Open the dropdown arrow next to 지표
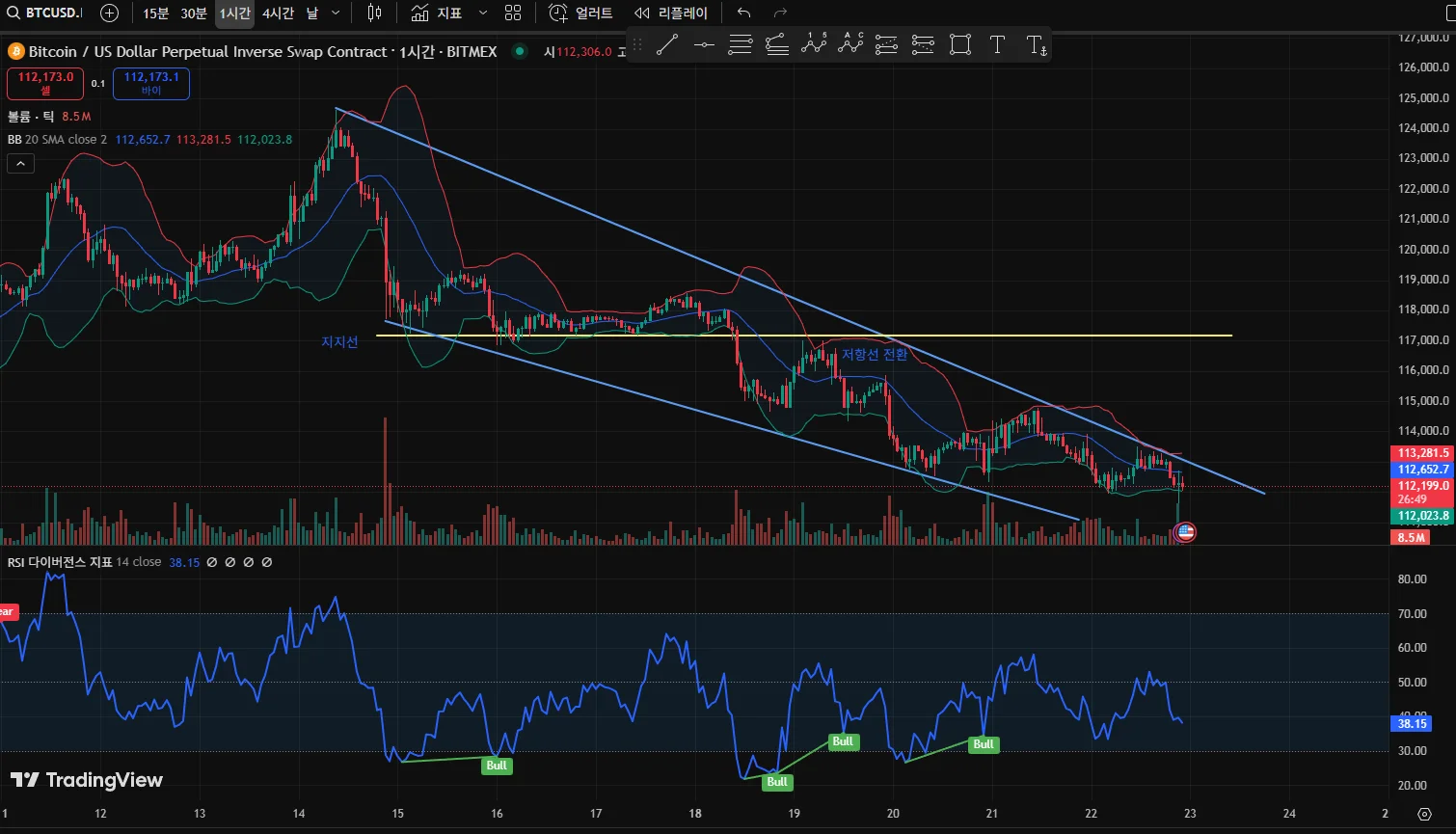The width and height of the screenshot is (1456, 834). click(483, 13)
